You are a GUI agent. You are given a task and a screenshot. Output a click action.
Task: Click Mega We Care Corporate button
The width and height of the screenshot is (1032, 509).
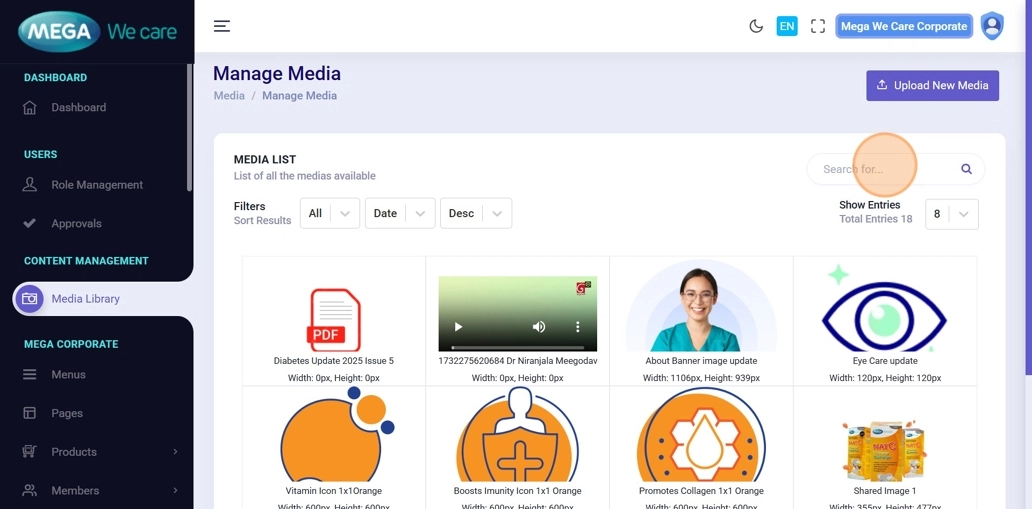point(903,26)
